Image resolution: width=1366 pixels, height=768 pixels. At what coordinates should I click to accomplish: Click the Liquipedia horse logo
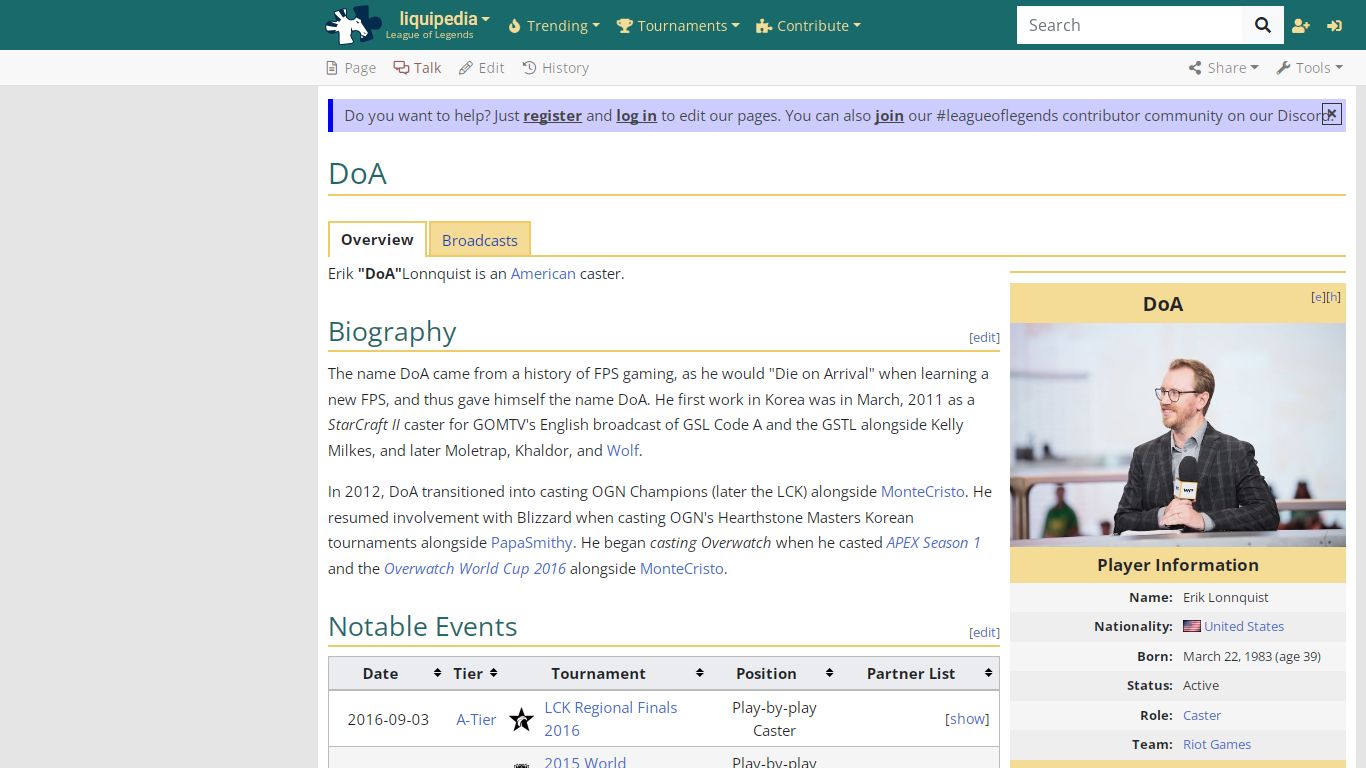pos(353,25)
